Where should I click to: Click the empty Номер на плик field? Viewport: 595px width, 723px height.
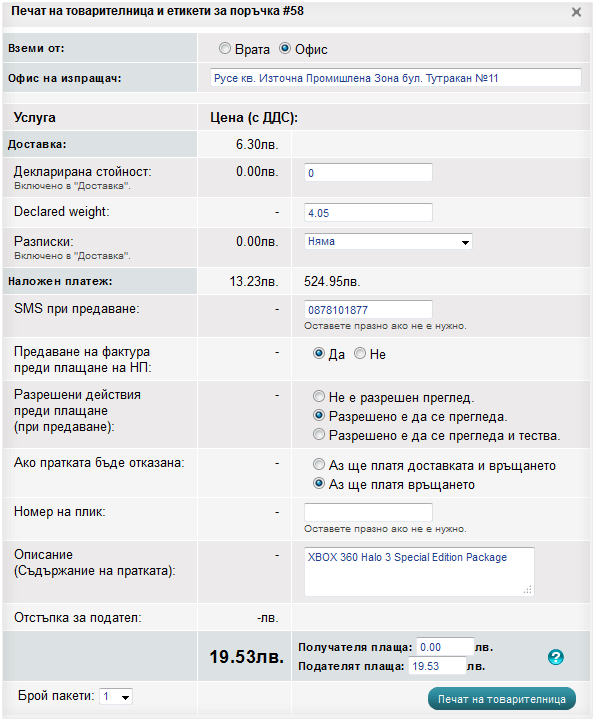click(368, 512)
